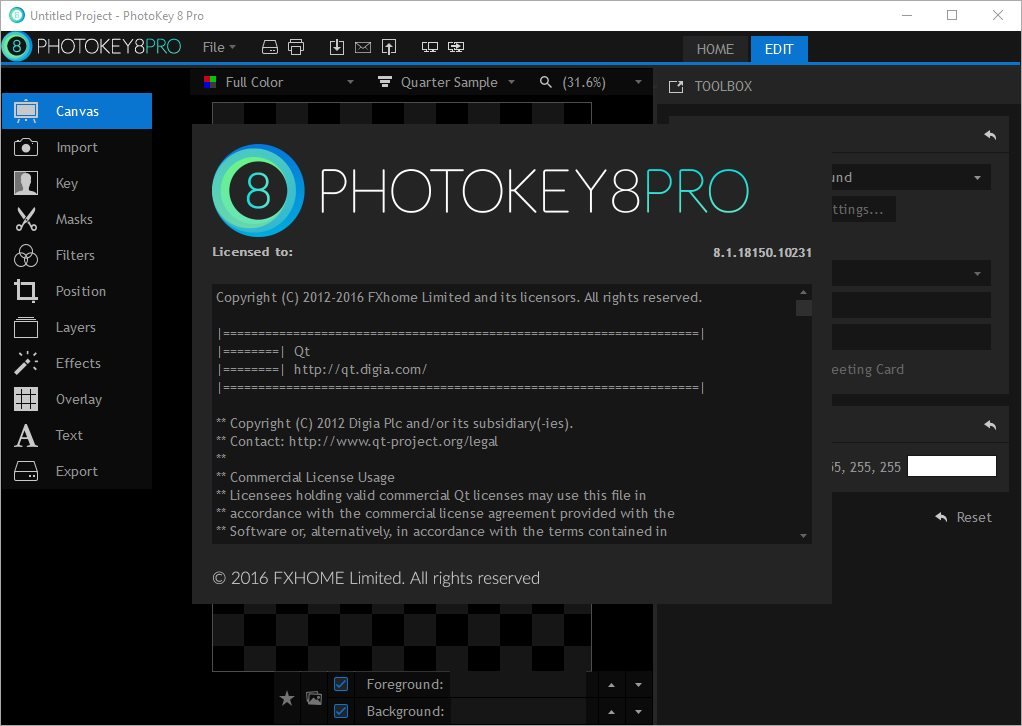Switch to the EDIT tab
The image size is (1022, 726).
[779, 49]
